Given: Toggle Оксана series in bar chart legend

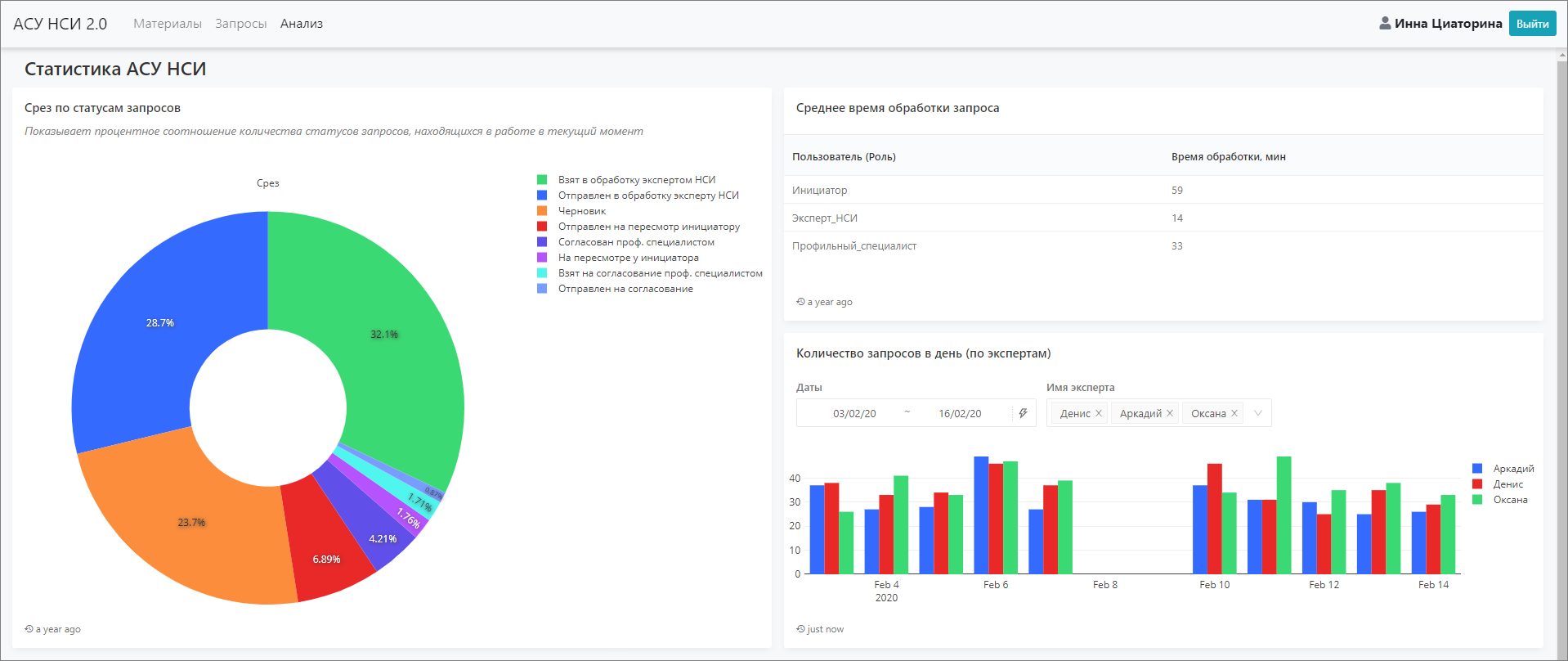Looking at the screenshot, I should click(x=1509, y=500).
